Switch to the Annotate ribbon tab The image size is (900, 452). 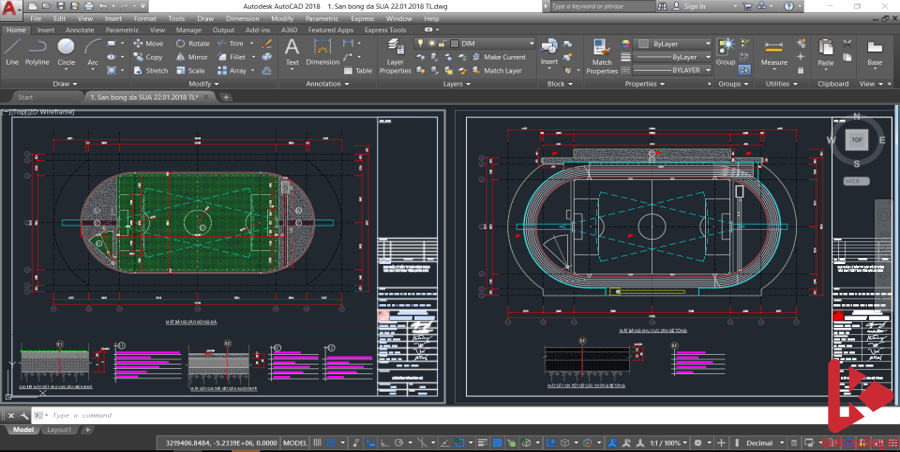[80, 30]
